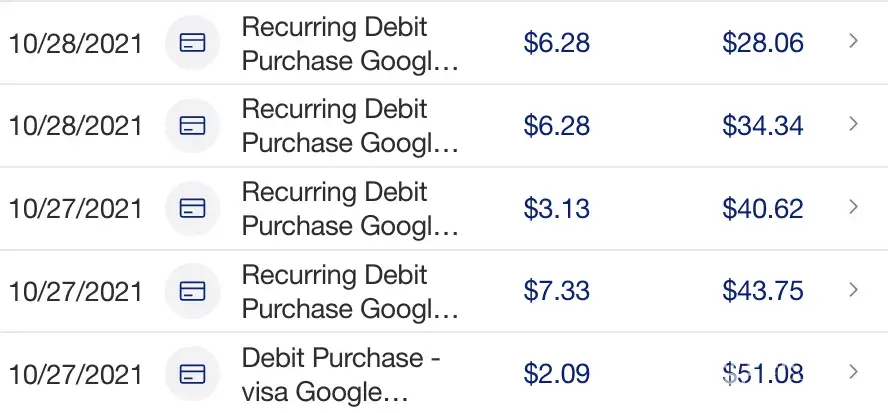Image resolution: width=888 pixels, height=413 pixels.
Task: Click the $28.06 running balance
Action: [x=762, y=43]
